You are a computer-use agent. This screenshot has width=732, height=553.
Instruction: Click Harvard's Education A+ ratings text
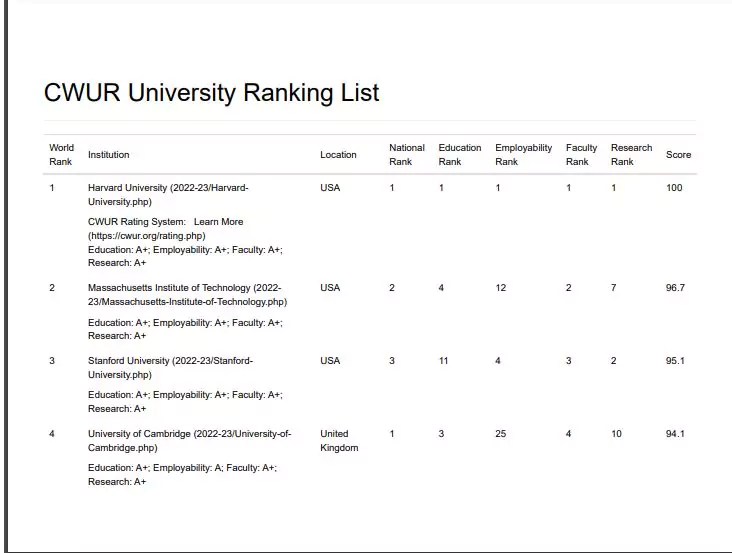185,256
